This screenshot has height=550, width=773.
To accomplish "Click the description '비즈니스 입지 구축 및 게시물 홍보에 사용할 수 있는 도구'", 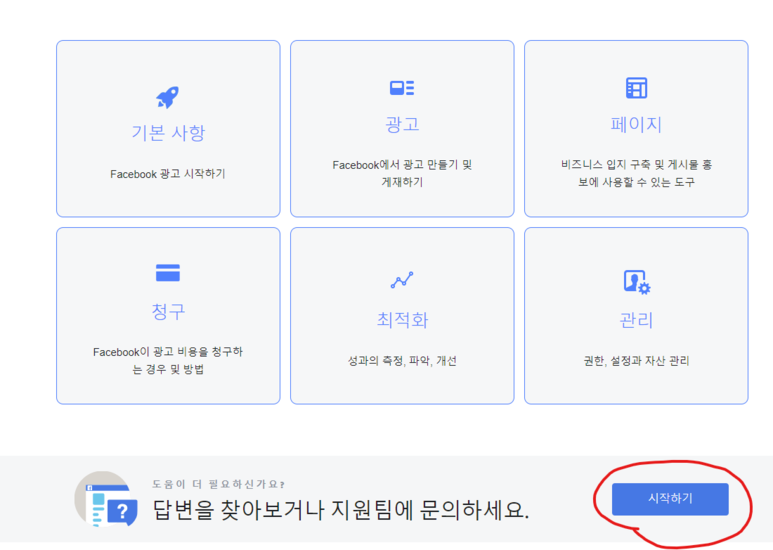I will [636, 173].
